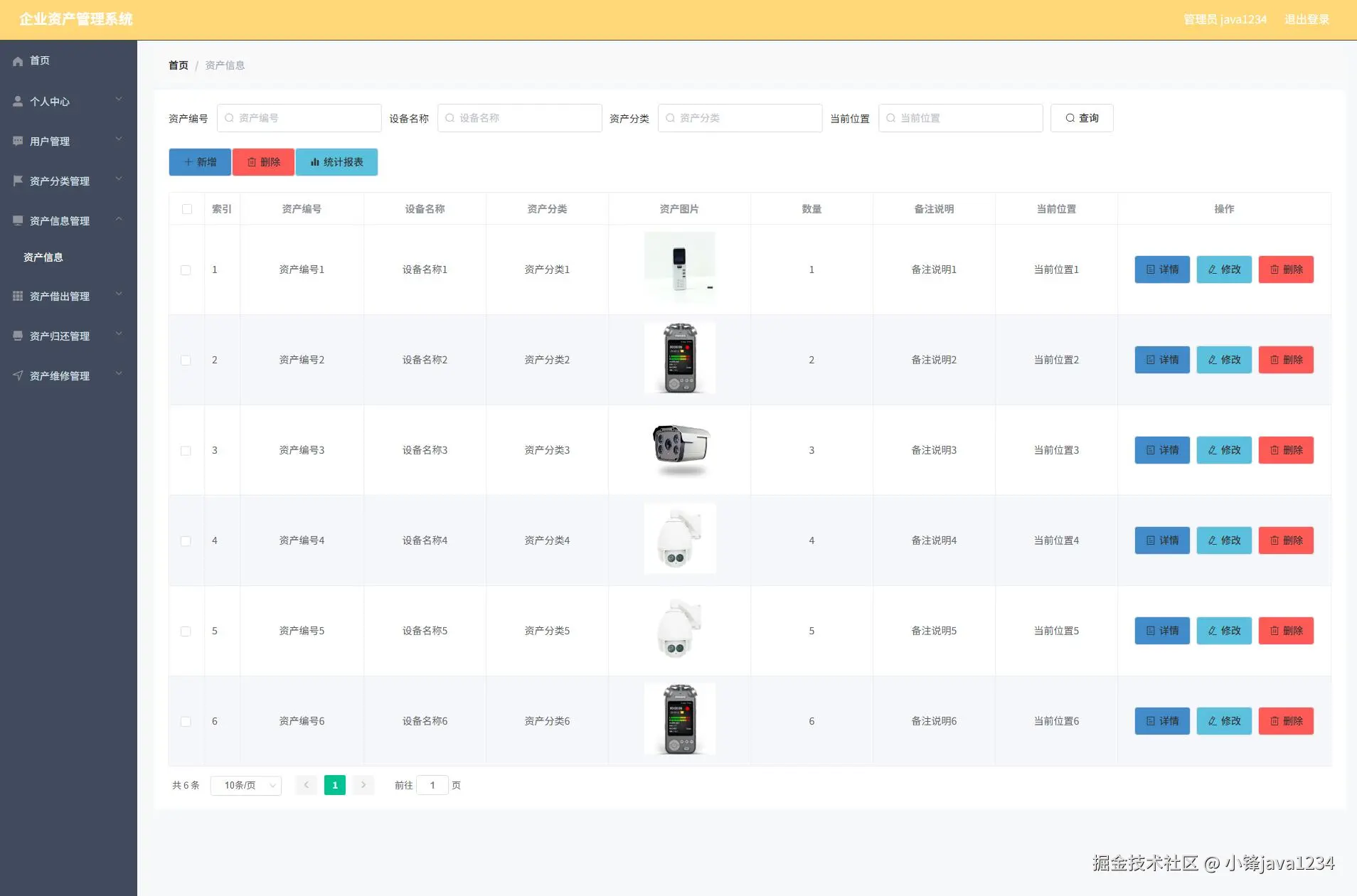Click the trash icon on row 5 删除
The width and height of the screenshot is (1357, 896).
coord(1274,631)
